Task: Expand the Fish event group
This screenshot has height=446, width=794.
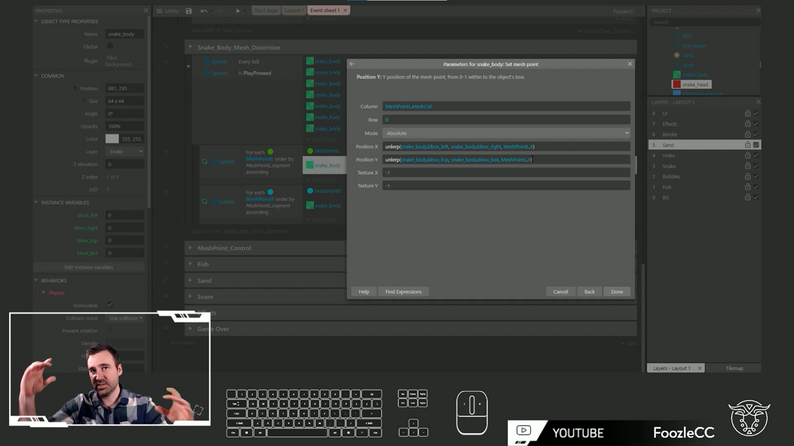Action: tap(190, 264)
